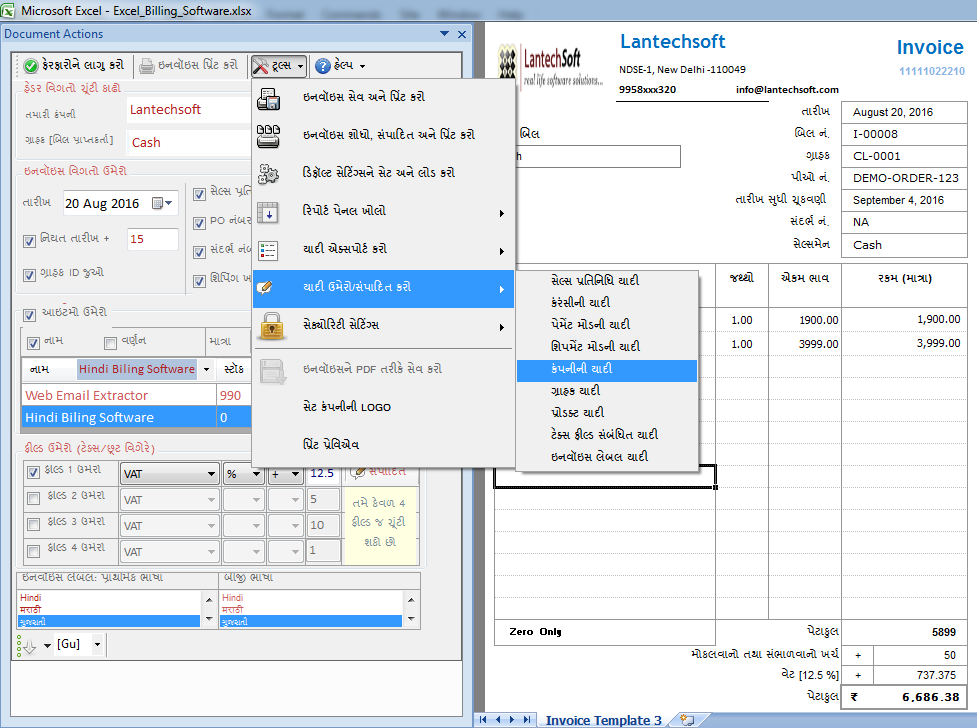This screenshot has width=977, height=728.
Task: Click the insert new sheet tab icon
Action: pyautogui.click(x=687, y=720)
